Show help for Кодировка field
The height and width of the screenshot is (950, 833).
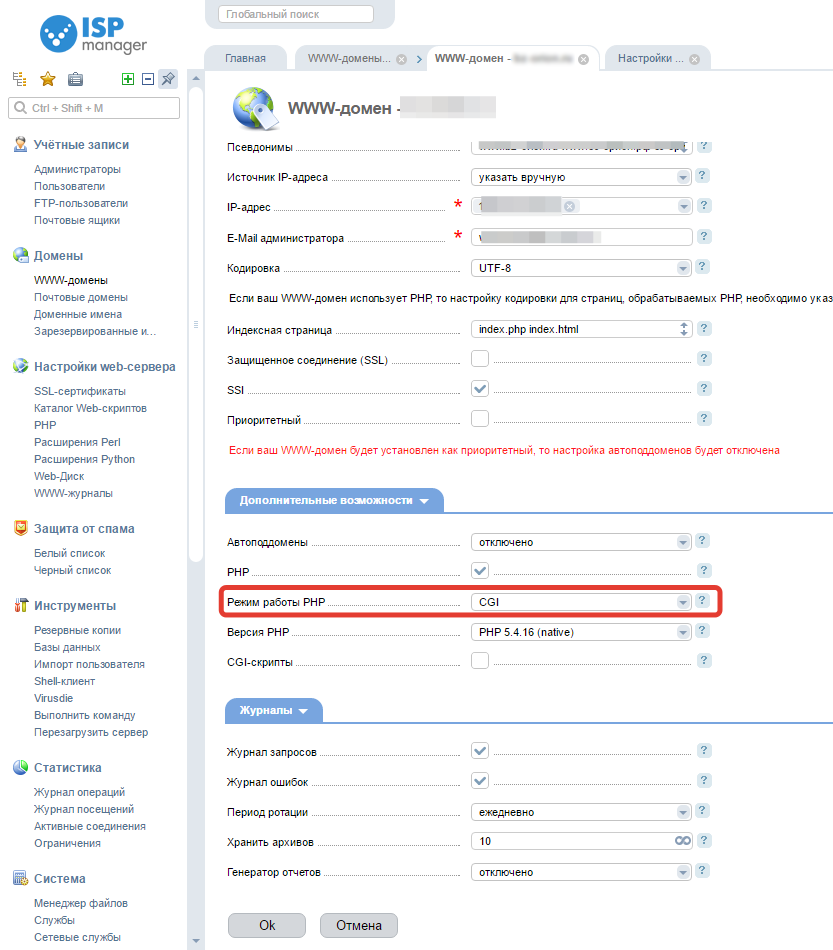[x=702, y=267]
